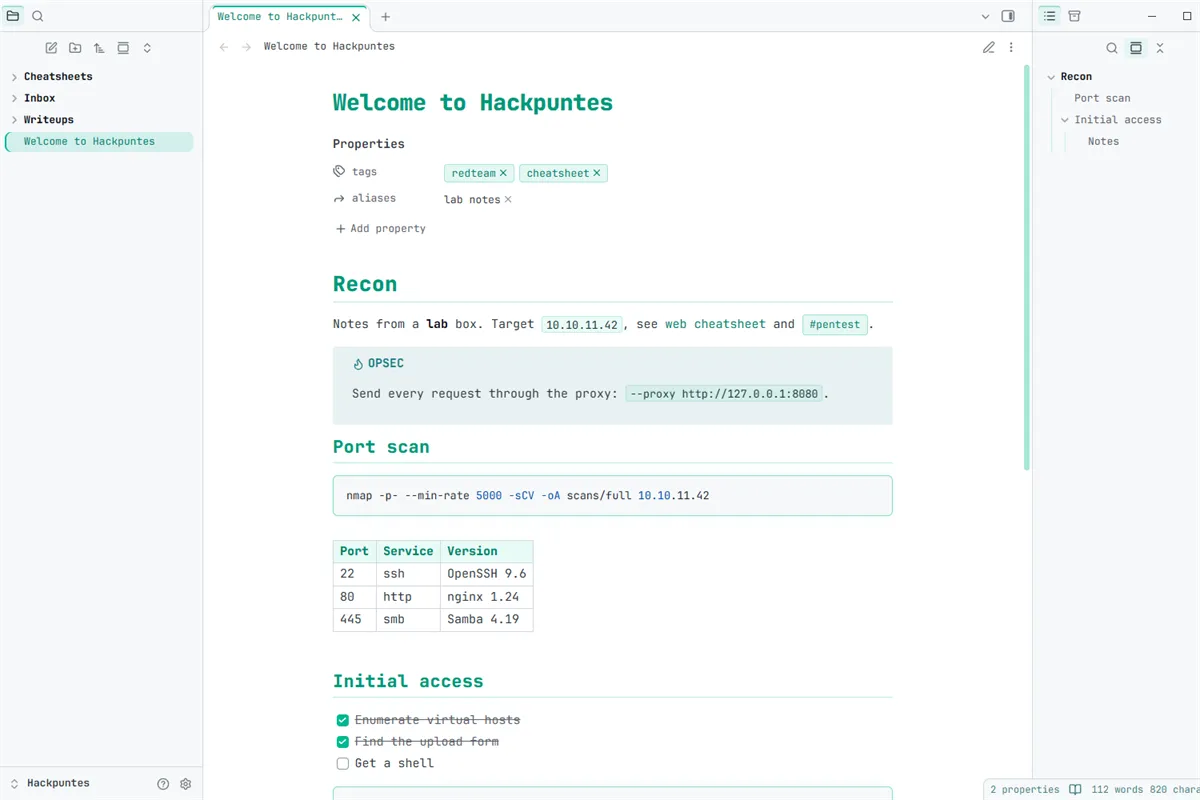Create a new note with the pencil-square icon
1200x800 pixels.
click(x=51, y=48)
